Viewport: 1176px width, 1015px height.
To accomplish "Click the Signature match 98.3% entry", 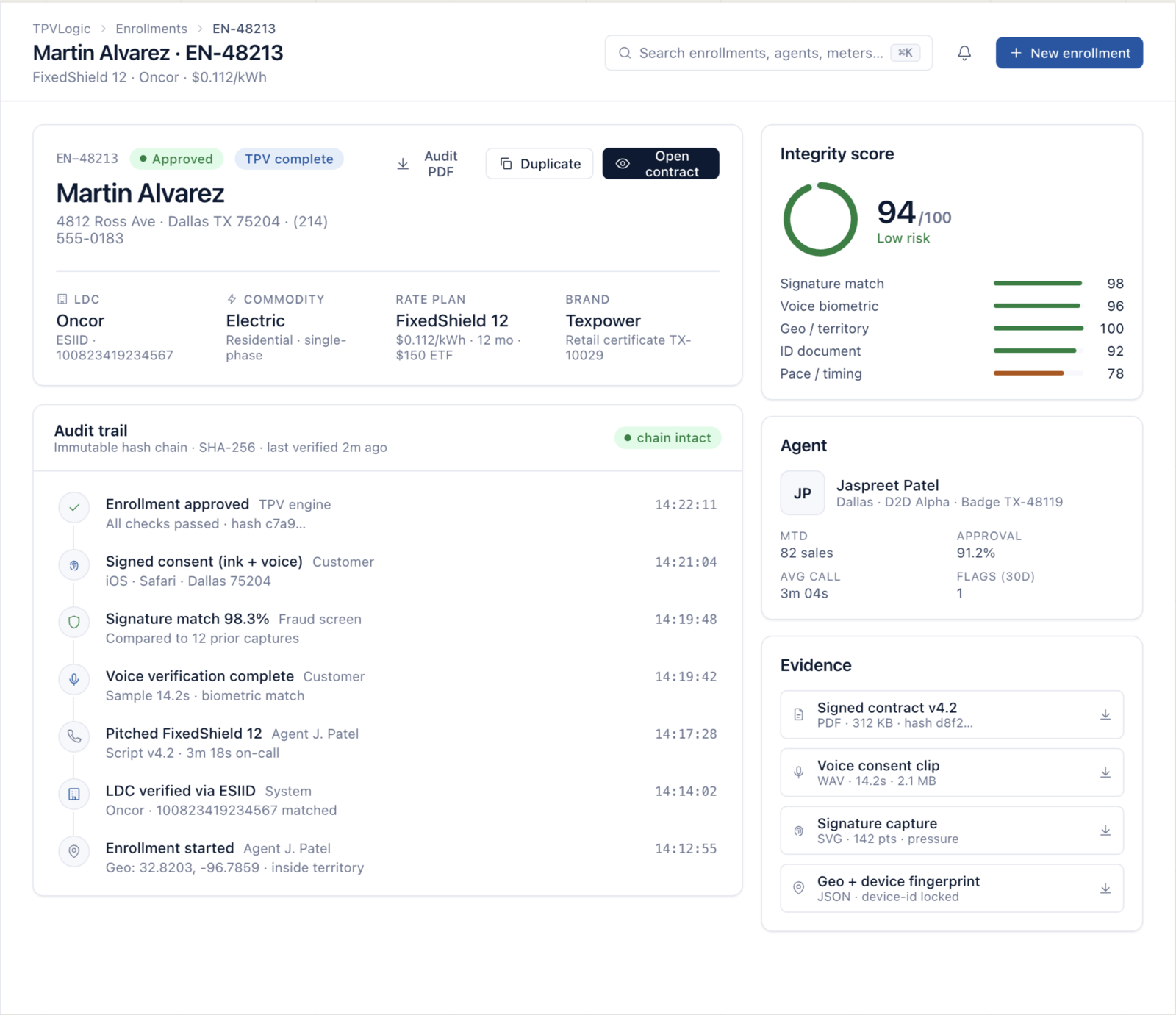I will 387,628.
